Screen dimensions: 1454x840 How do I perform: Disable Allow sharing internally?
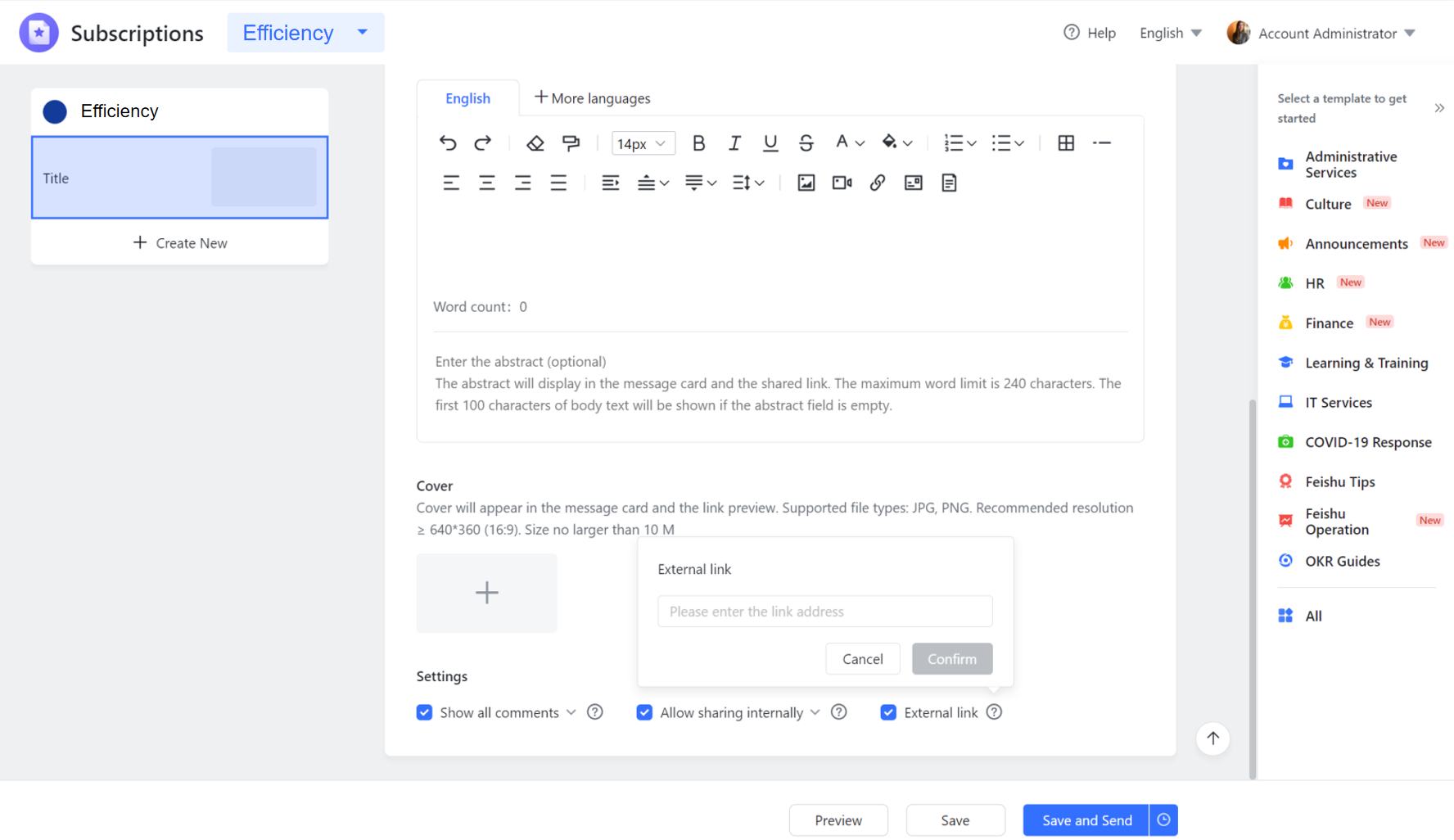coord(645,712)
